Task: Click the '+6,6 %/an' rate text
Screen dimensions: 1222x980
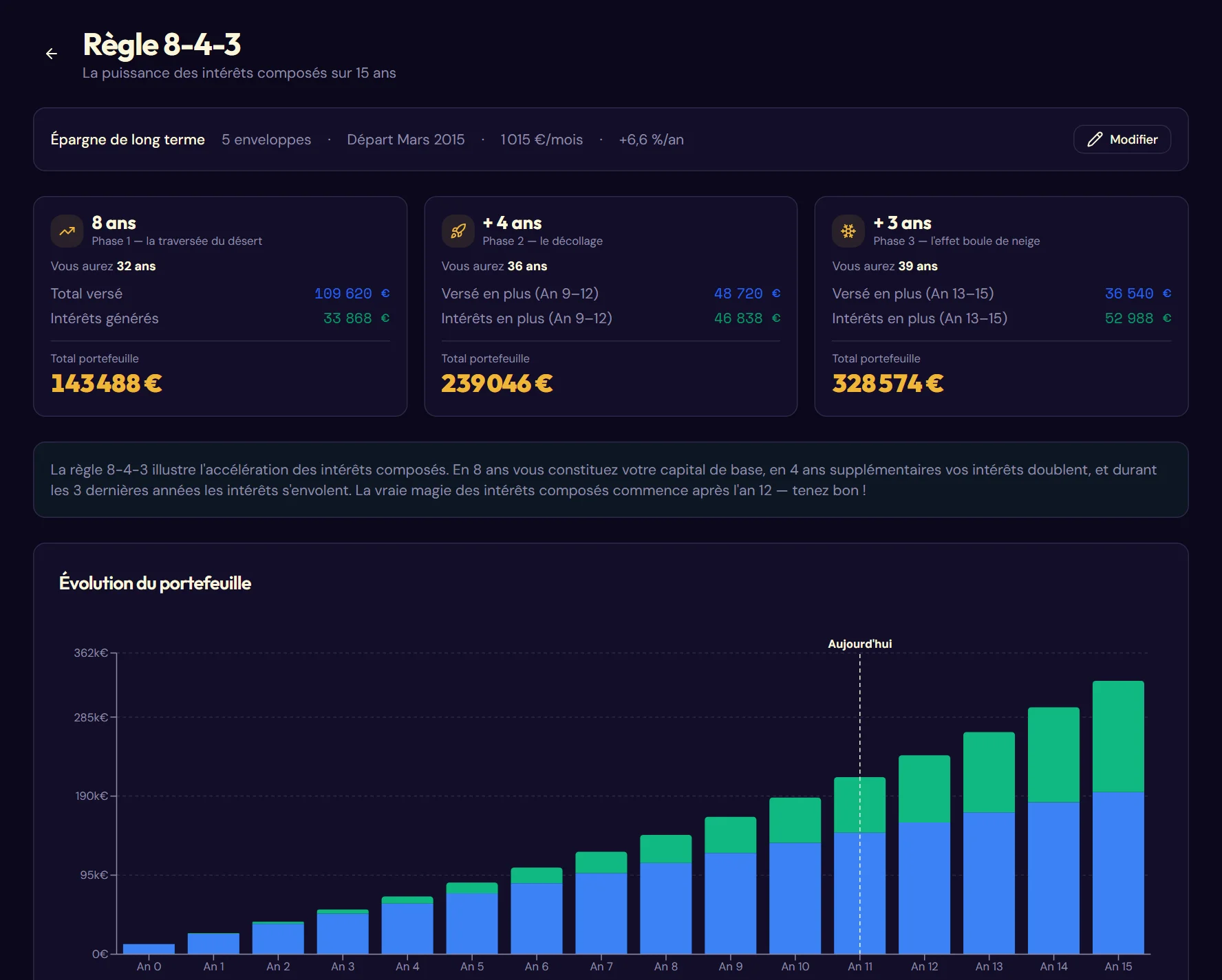Action: pos(651,140)
